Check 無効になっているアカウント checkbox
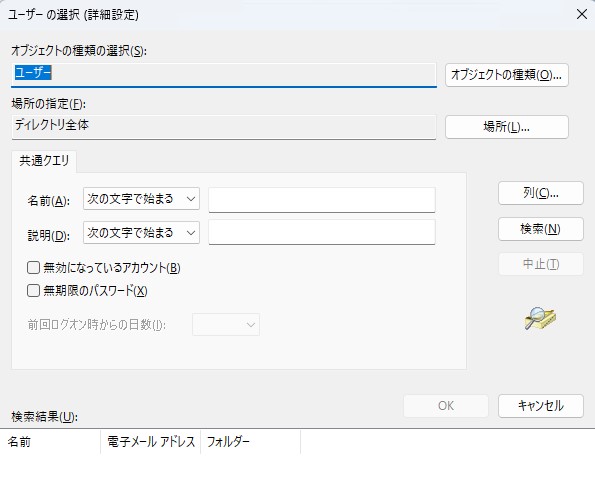This screenshot has width=595, height=486. coord(33,267)
